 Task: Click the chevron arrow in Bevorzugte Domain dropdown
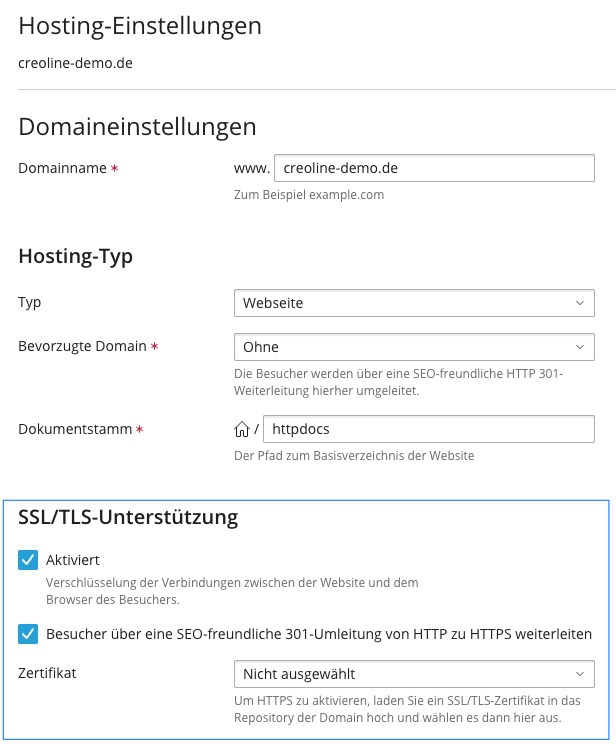(579, 347)
